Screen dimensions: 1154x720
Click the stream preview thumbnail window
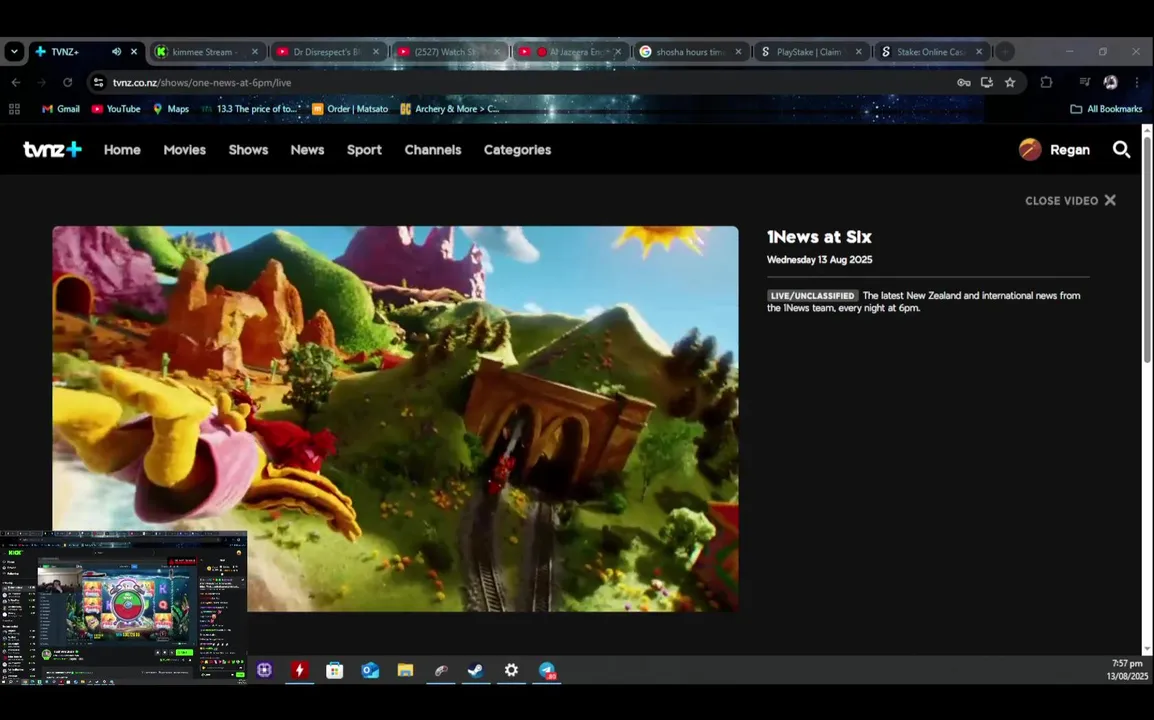pyautogui.click(x=124, y=607)
